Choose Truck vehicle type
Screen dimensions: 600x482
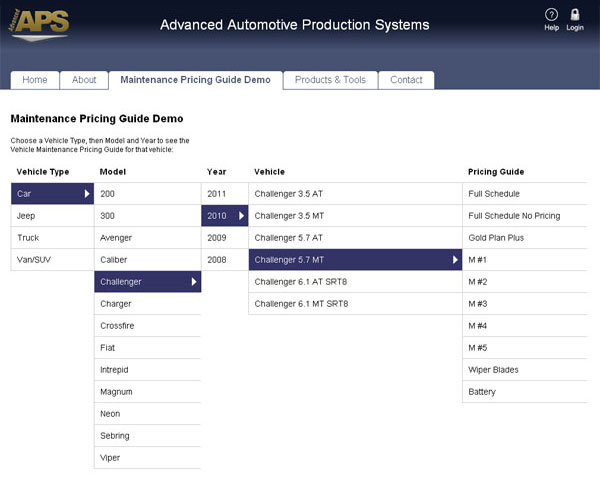[x=52, y=238]
